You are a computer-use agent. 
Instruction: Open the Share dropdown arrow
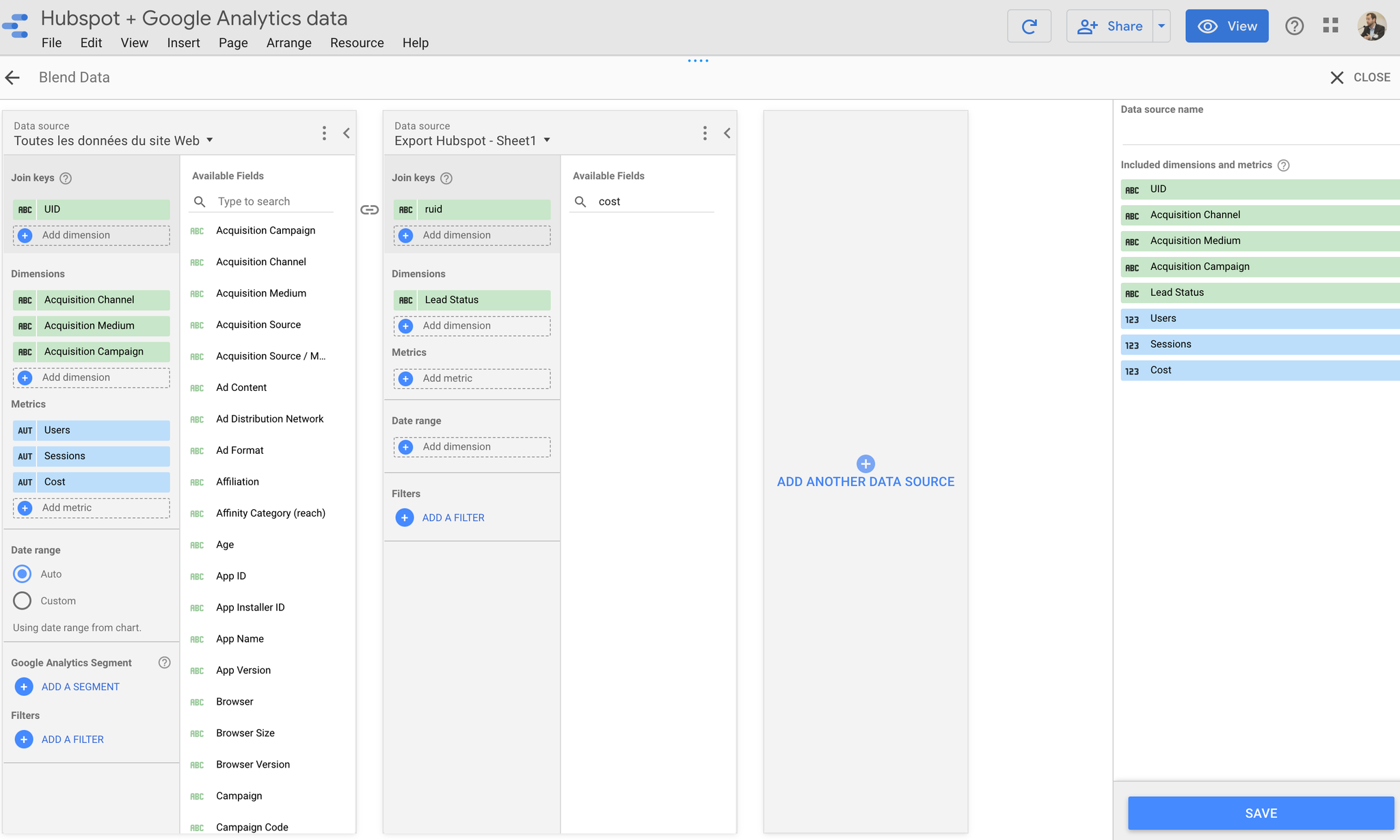pyautogui.click(x=1161, y=26)
